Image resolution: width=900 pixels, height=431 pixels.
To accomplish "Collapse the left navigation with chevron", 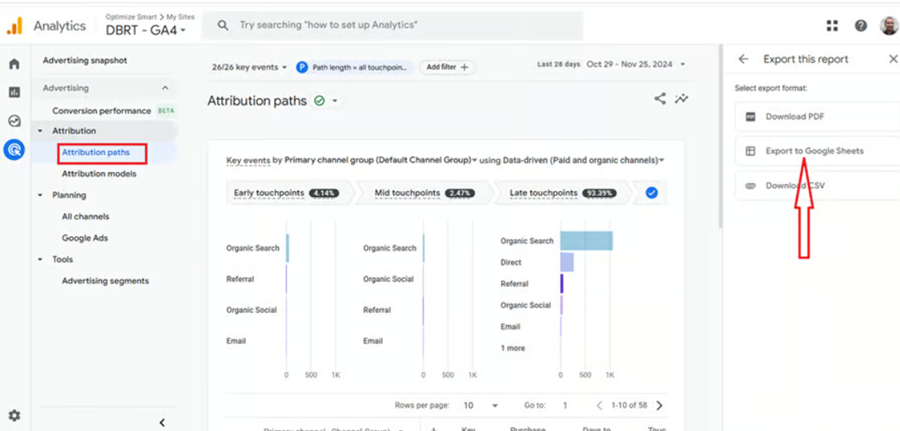I will (x=162, y=422).
